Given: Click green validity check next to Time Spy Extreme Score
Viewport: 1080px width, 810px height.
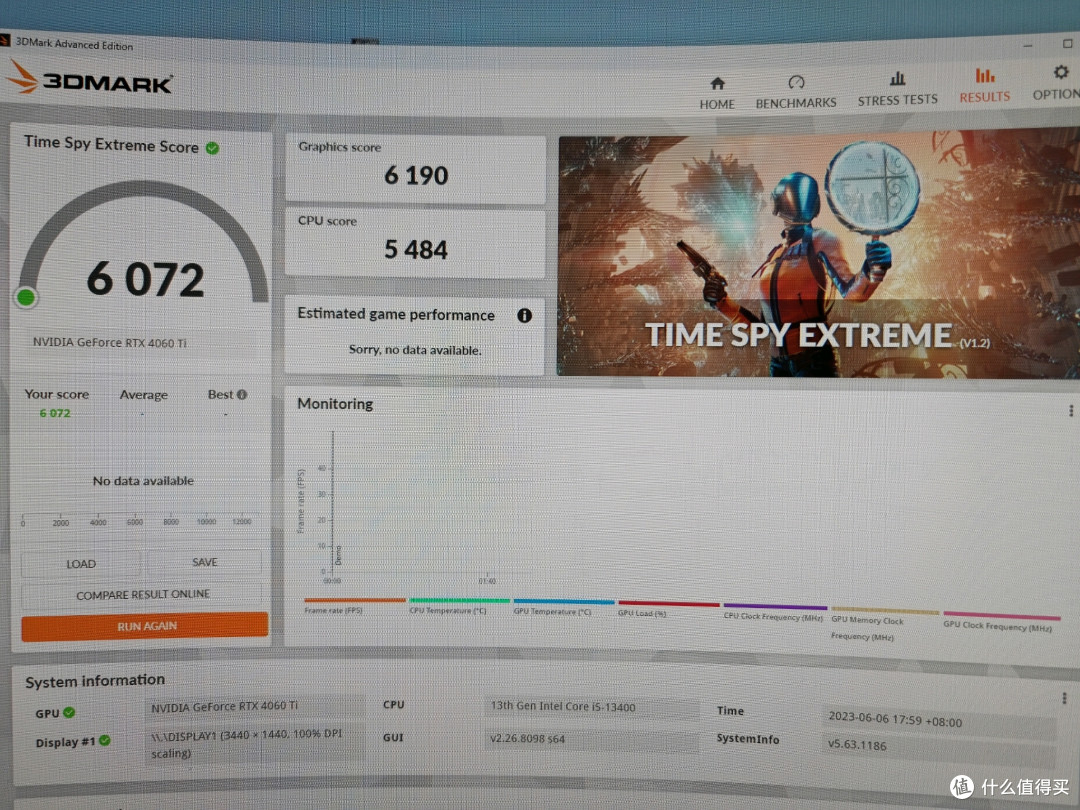Looking at the screenshot, I should point(213,148).
